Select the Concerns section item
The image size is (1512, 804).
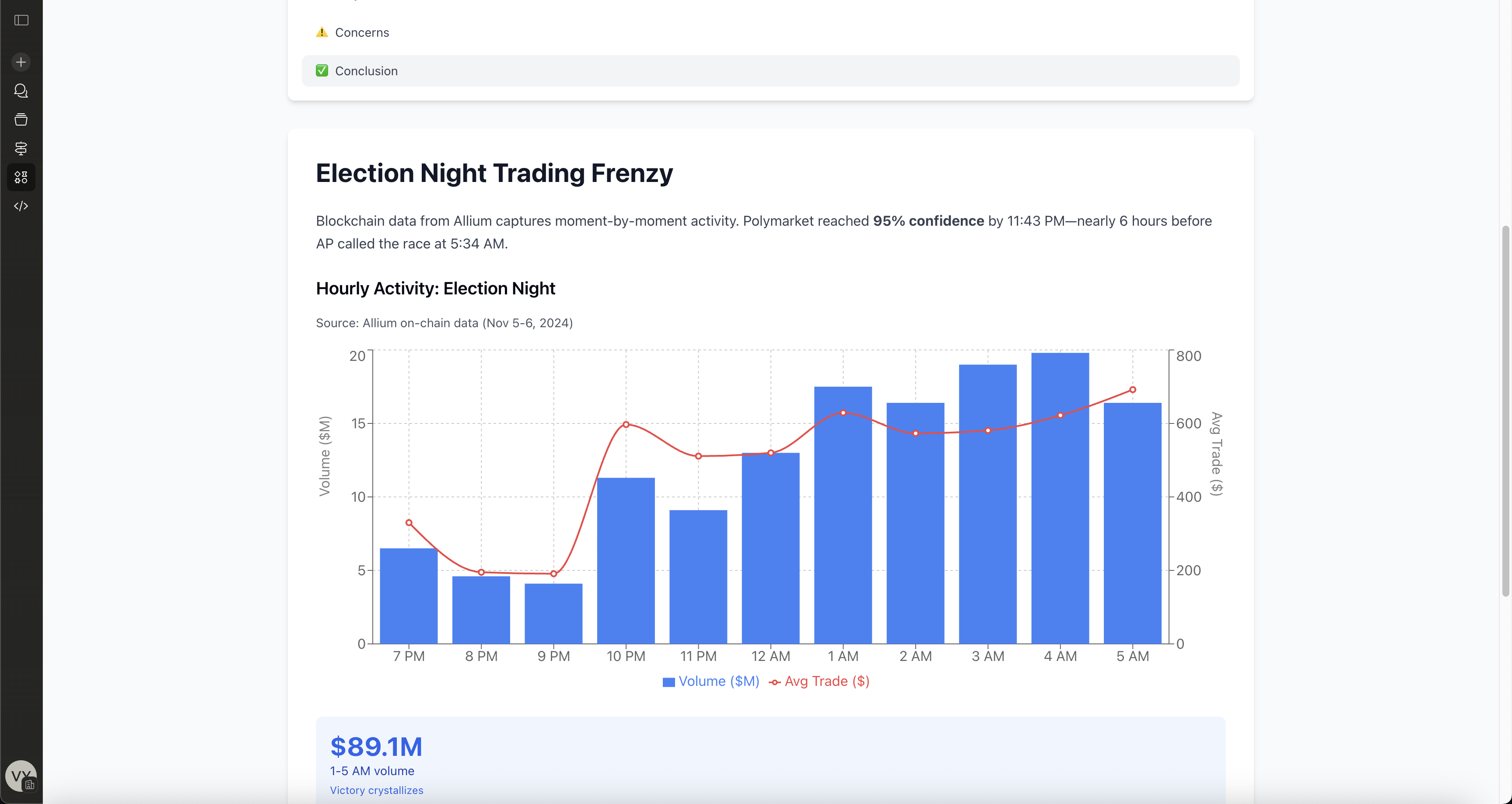[x=362, y=33]
